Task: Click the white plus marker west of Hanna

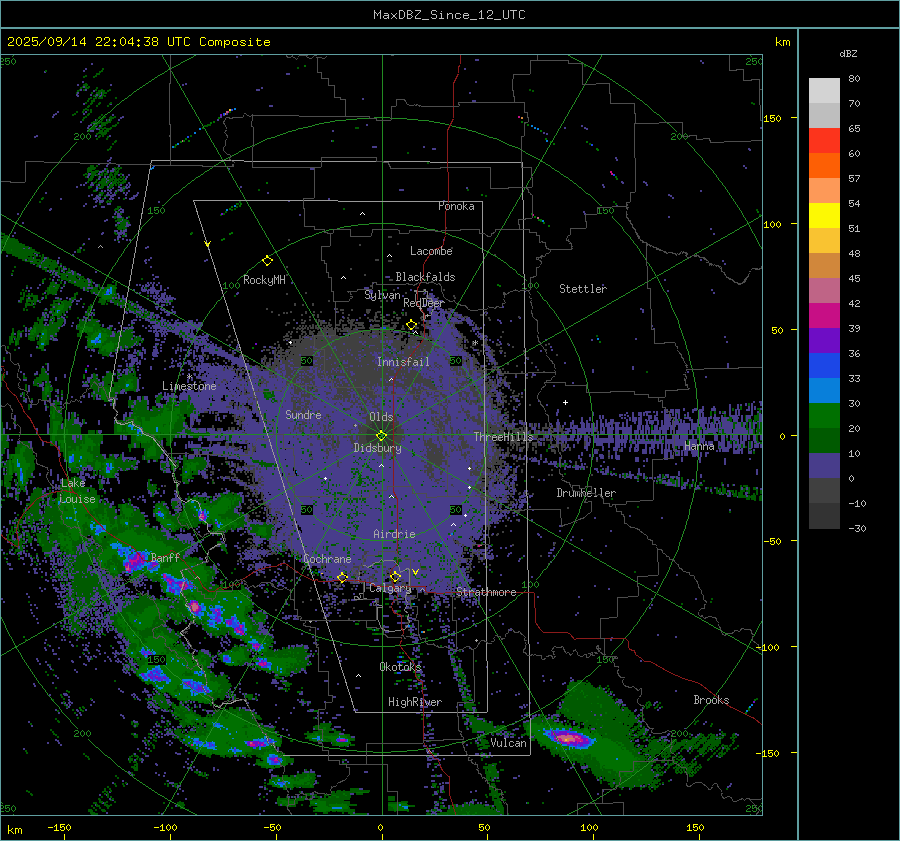Action: click(565, 402)
